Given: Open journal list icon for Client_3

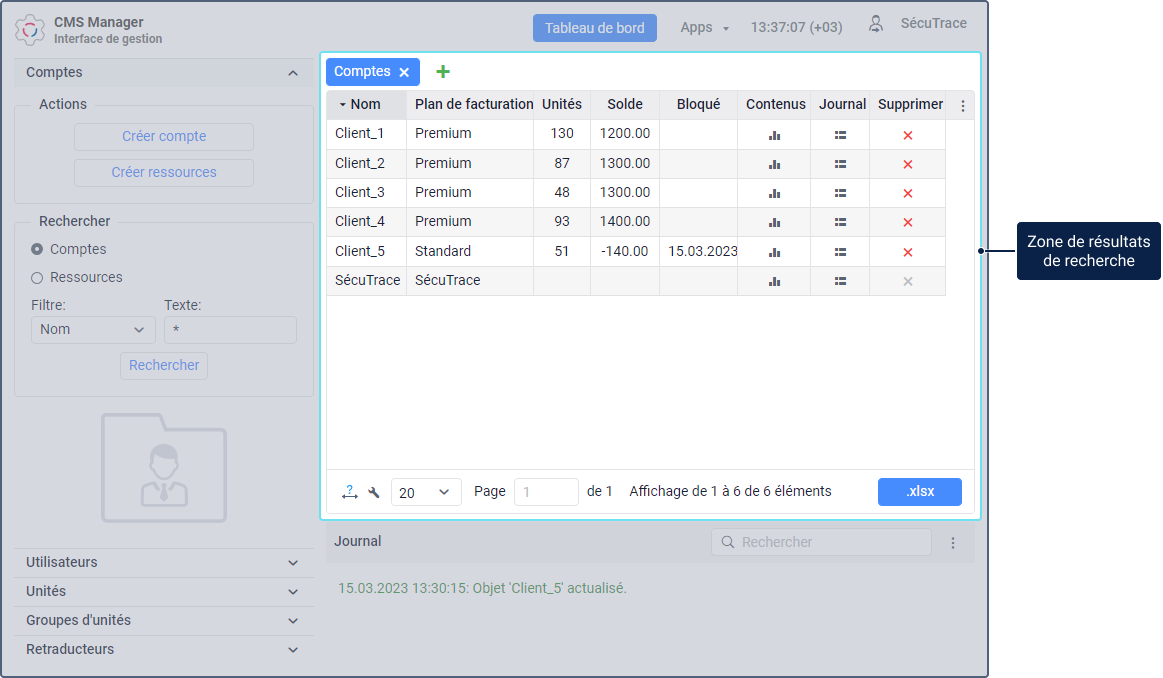Looking at the screenshot, I should point(840,193).
